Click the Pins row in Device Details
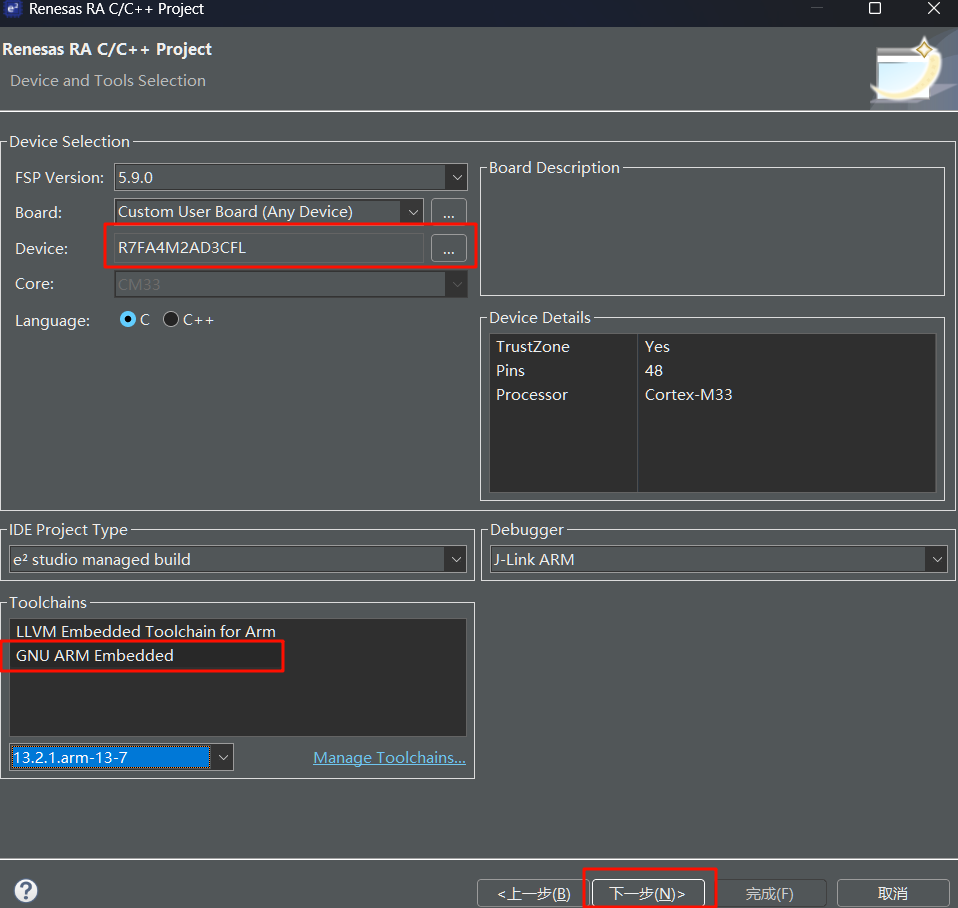 [712, 371]
